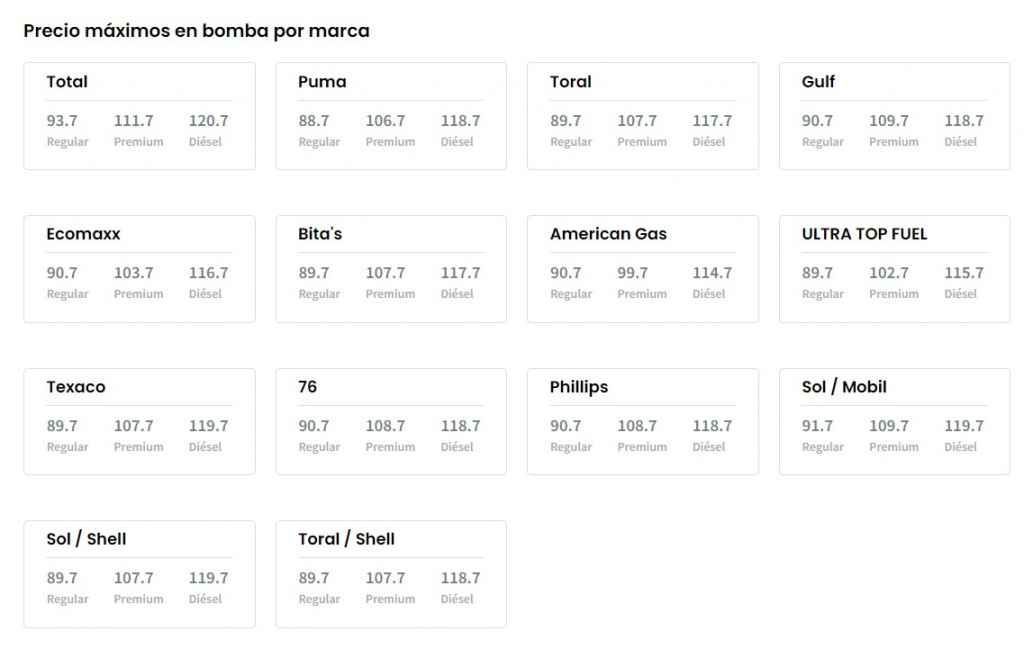This screenshot has height=658, width=1024.
Task: Select Puma's Regular price 88.7
Action: 314,121
